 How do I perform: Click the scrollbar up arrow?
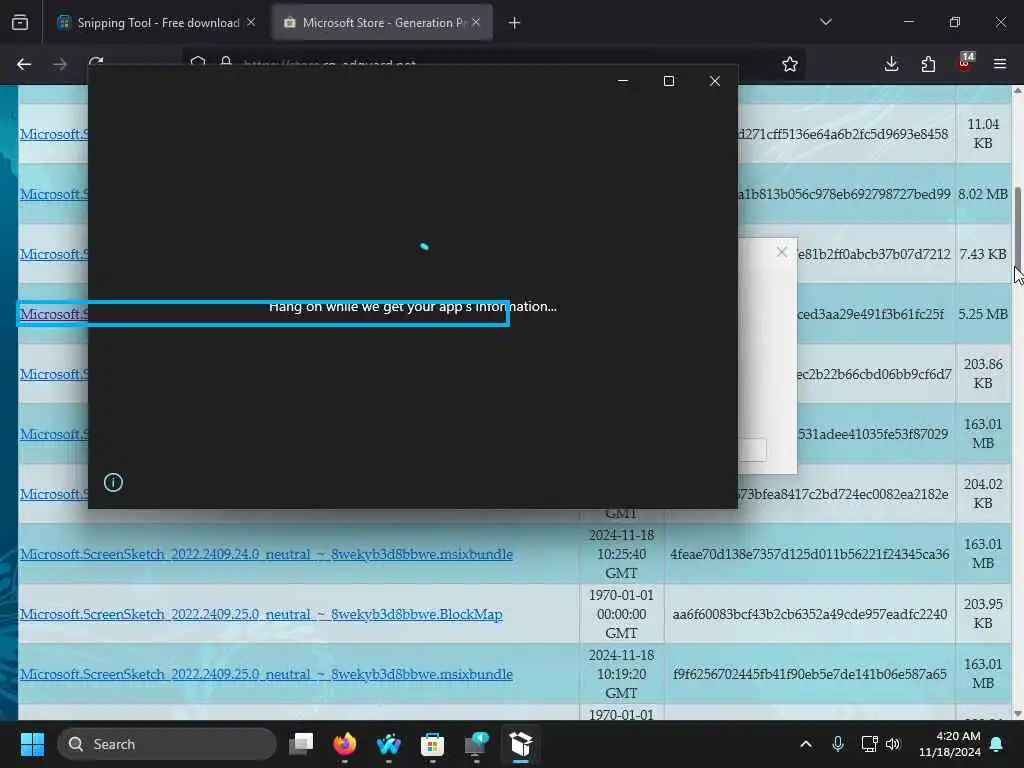click(1017, 91)
